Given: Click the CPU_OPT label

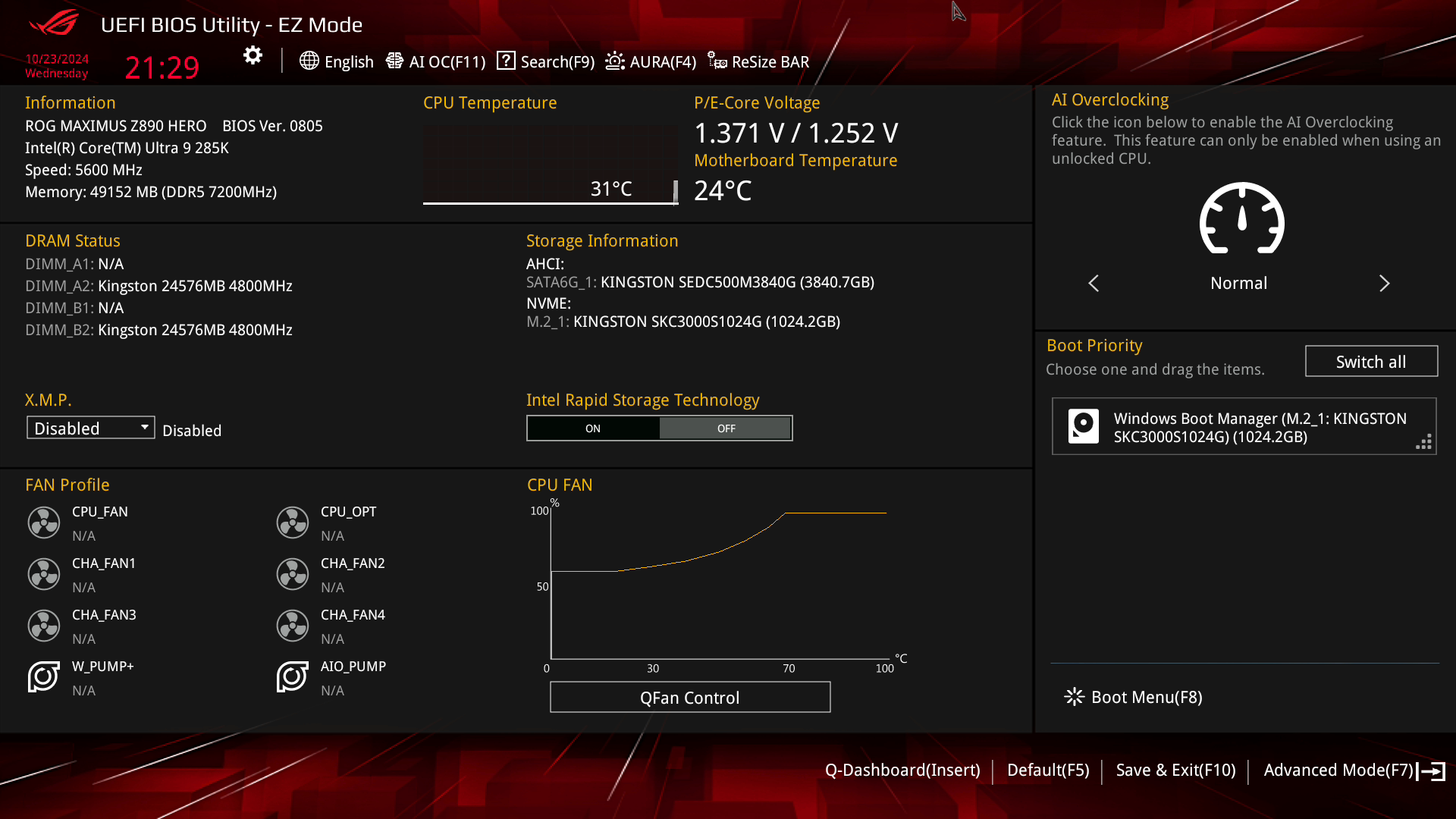Looking at the screenshot, I should 348,512.
